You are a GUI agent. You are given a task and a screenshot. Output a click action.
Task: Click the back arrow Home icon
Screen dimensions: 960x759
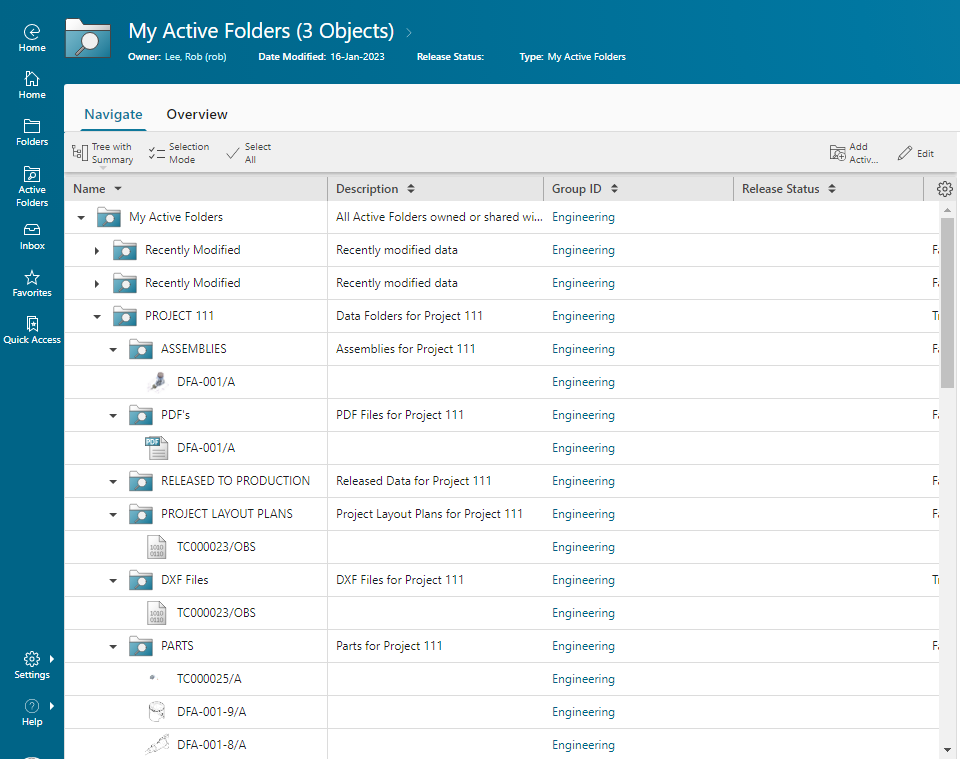tap(32, 38)
